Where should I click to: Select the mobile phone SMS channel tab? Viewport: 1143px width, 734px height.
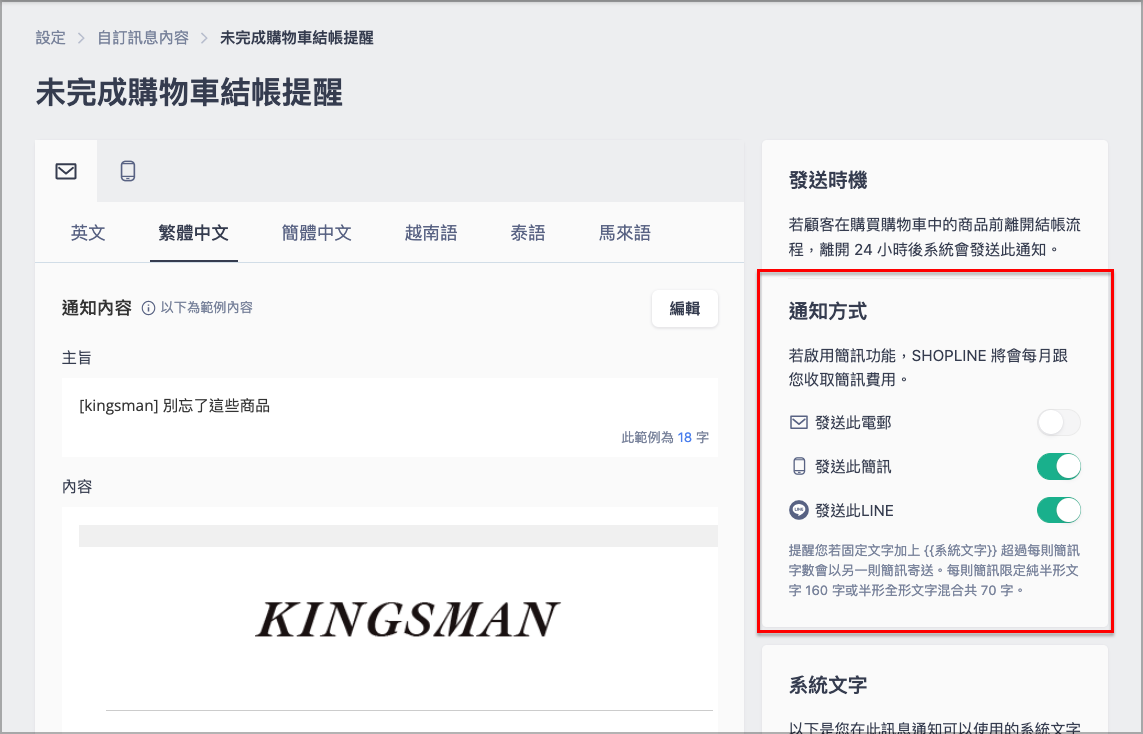pos(128,171)
